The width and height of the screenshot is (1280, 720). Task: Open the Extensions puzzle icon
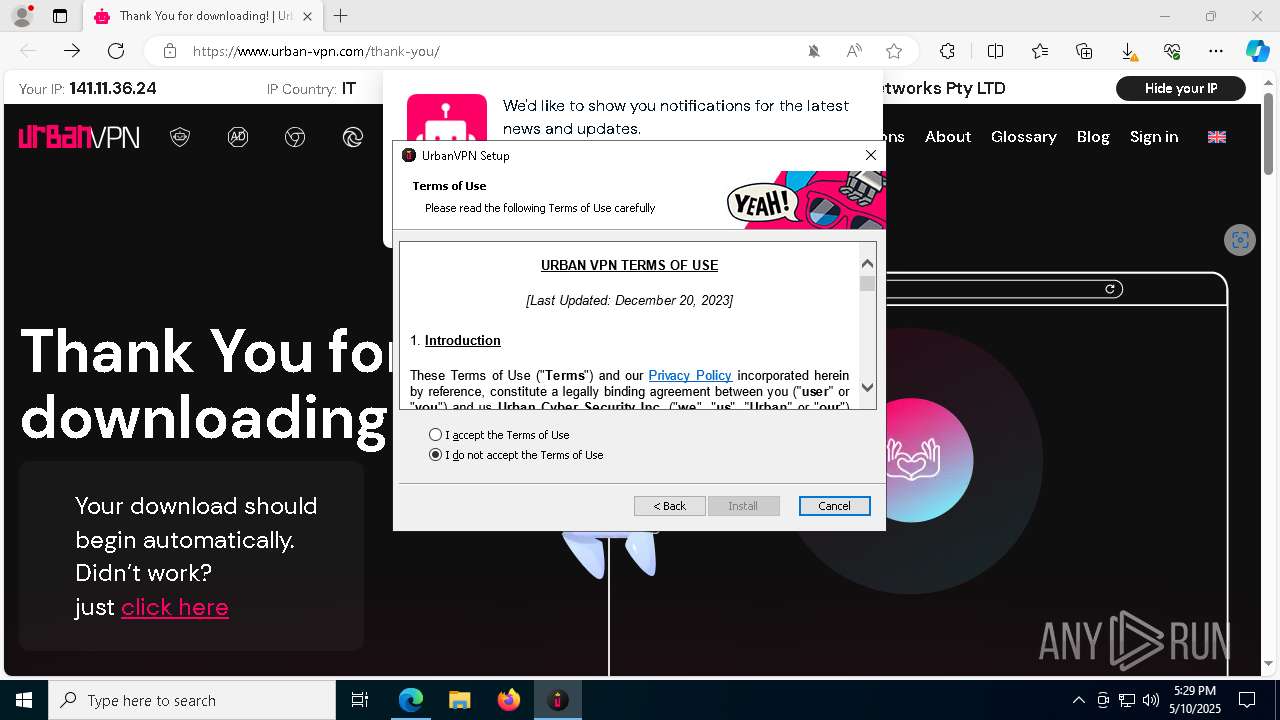(x=947, y=51)
